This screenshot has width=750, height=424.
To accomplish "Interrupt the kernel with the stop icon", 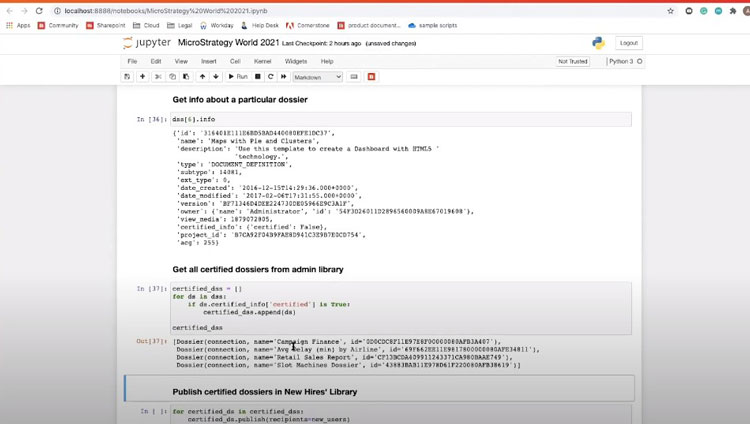I will tap(257, 77).
